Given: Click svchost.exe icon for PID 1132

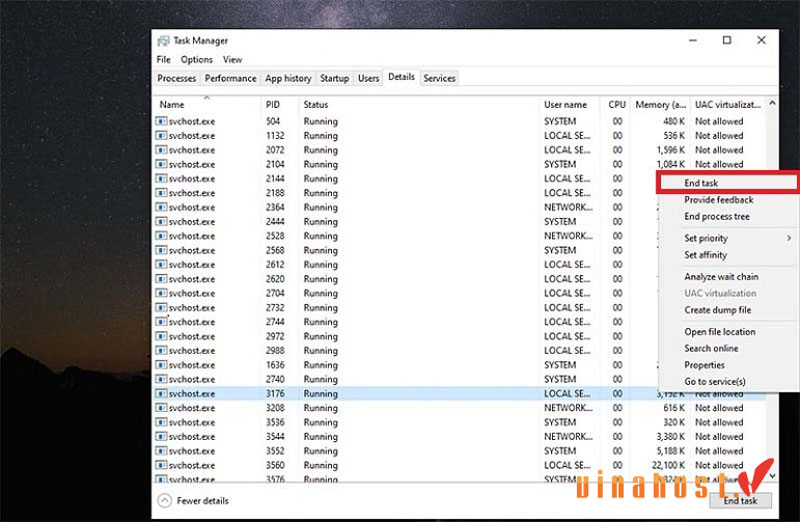Looking at the screenshot, I should [x=161, y=136].
